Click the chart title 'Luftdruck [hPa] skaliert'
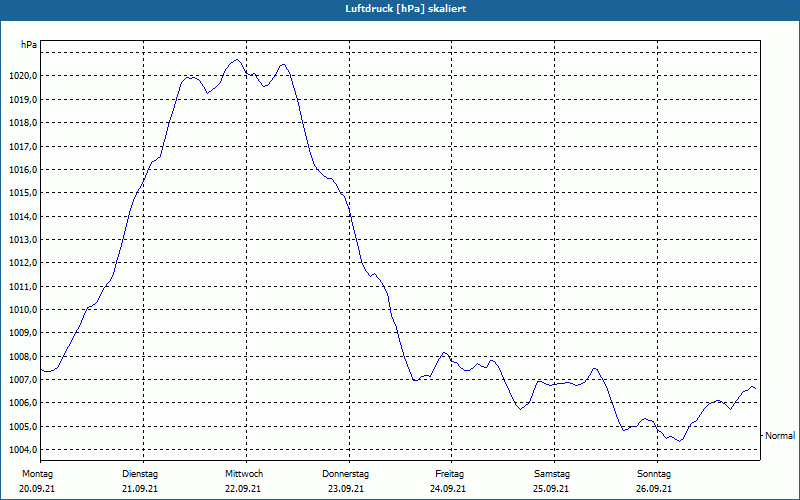 click(x=406, y=9)
